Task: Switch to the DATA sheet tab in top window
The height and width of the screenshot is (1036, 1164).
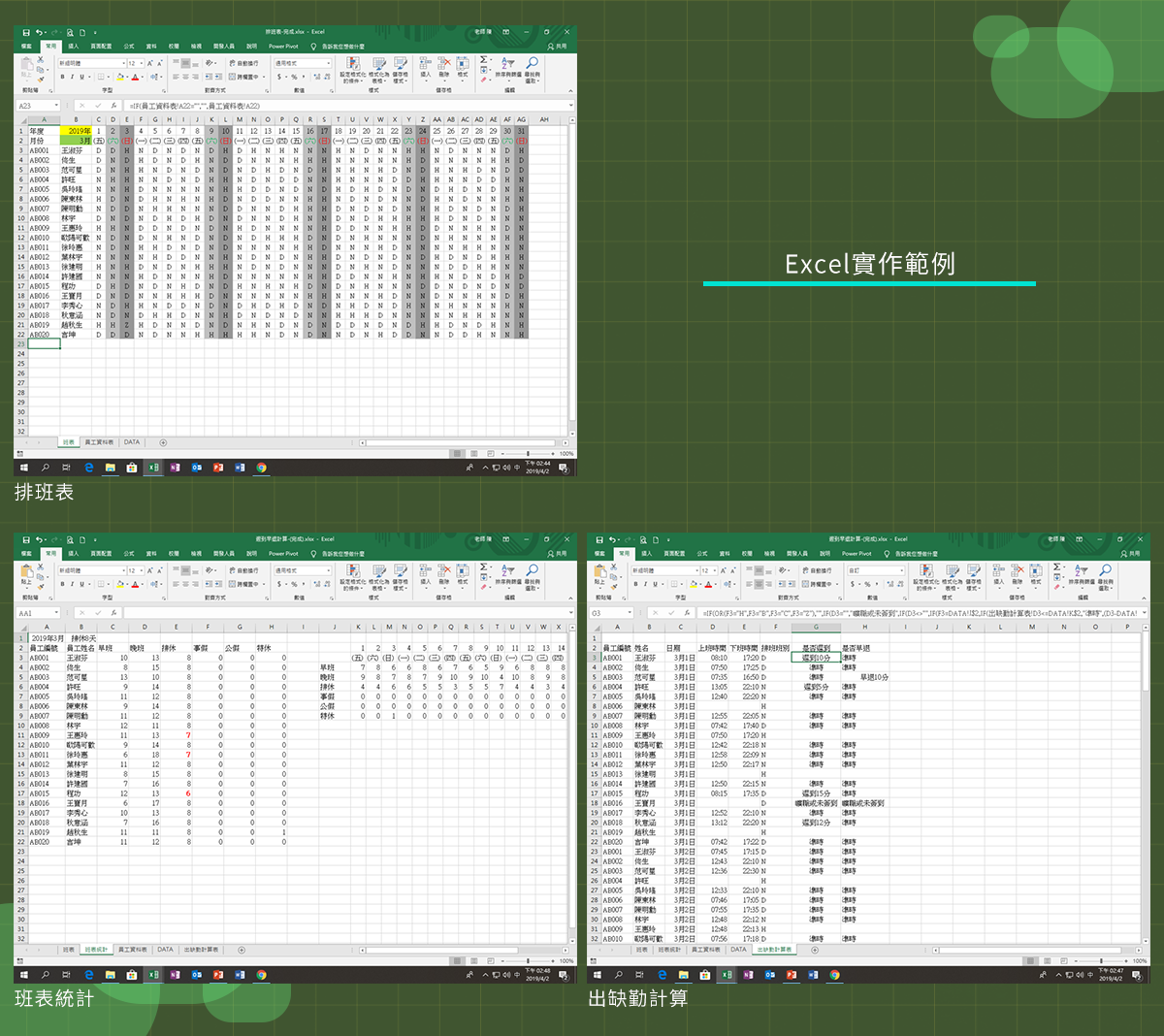Action: click(132, 442)
